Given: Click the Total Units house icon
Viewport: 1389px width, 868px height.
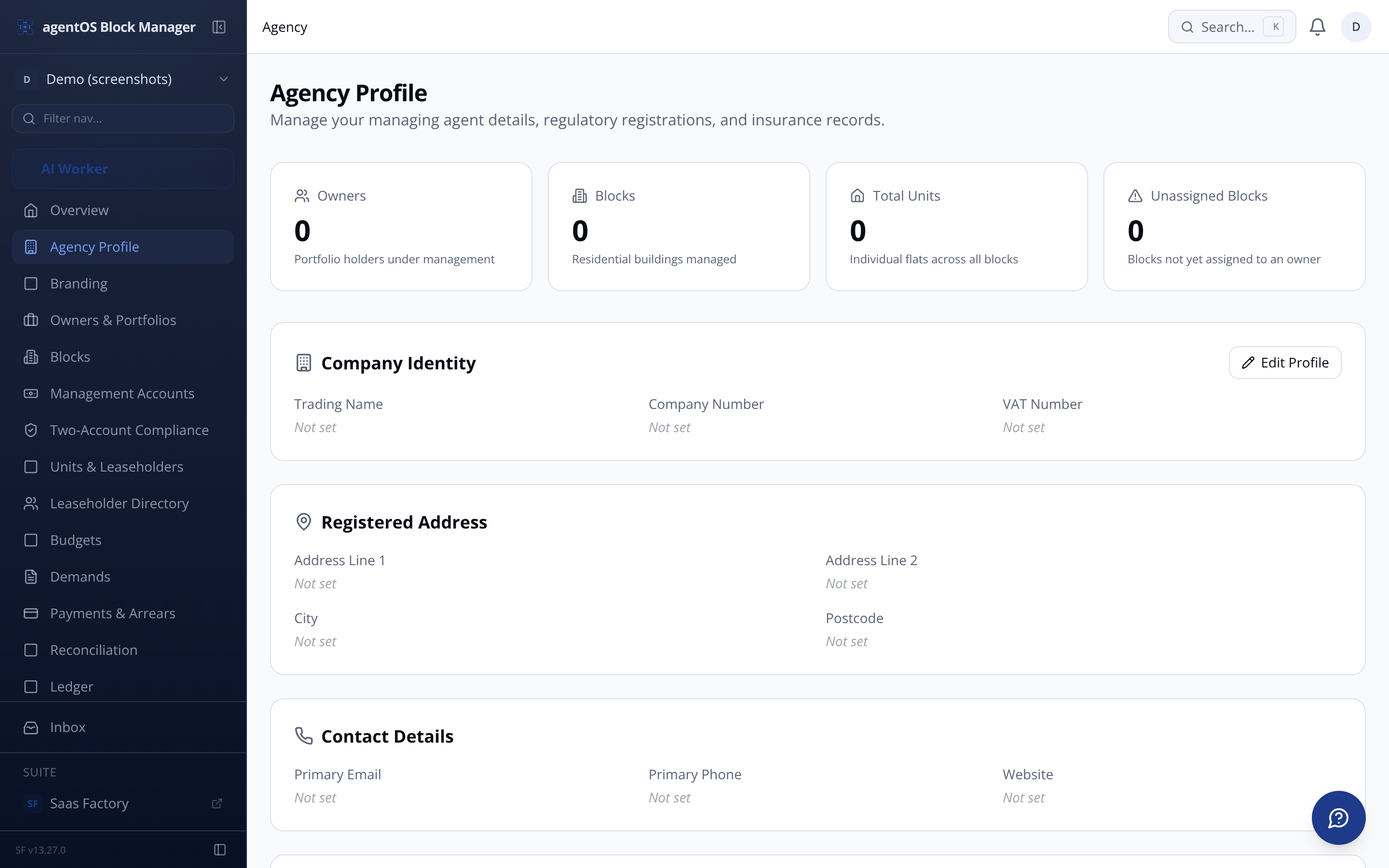Looking at the screenshot, I should click(x=858, y=196).
